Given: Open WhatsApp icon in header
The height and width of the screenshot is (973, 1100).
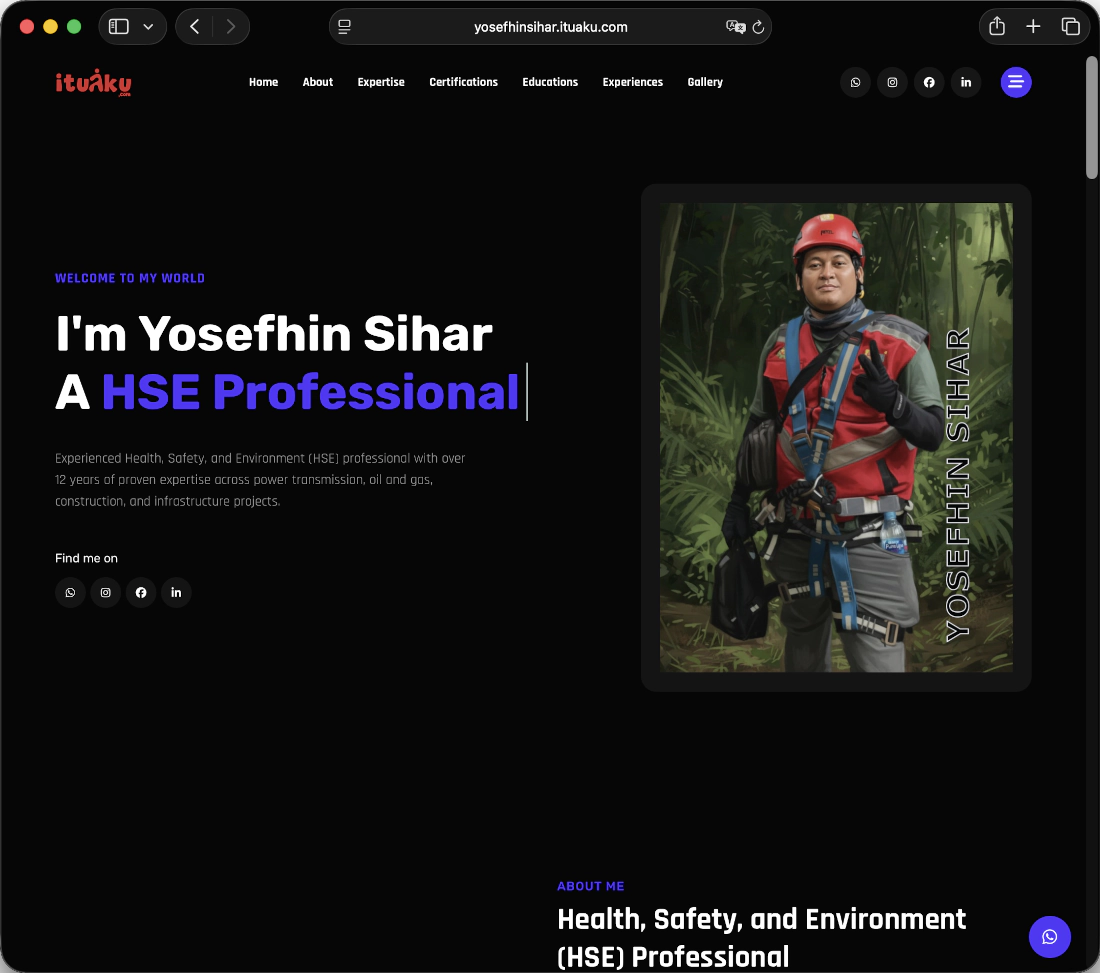Looking at the screenshot, I should 855,83.
